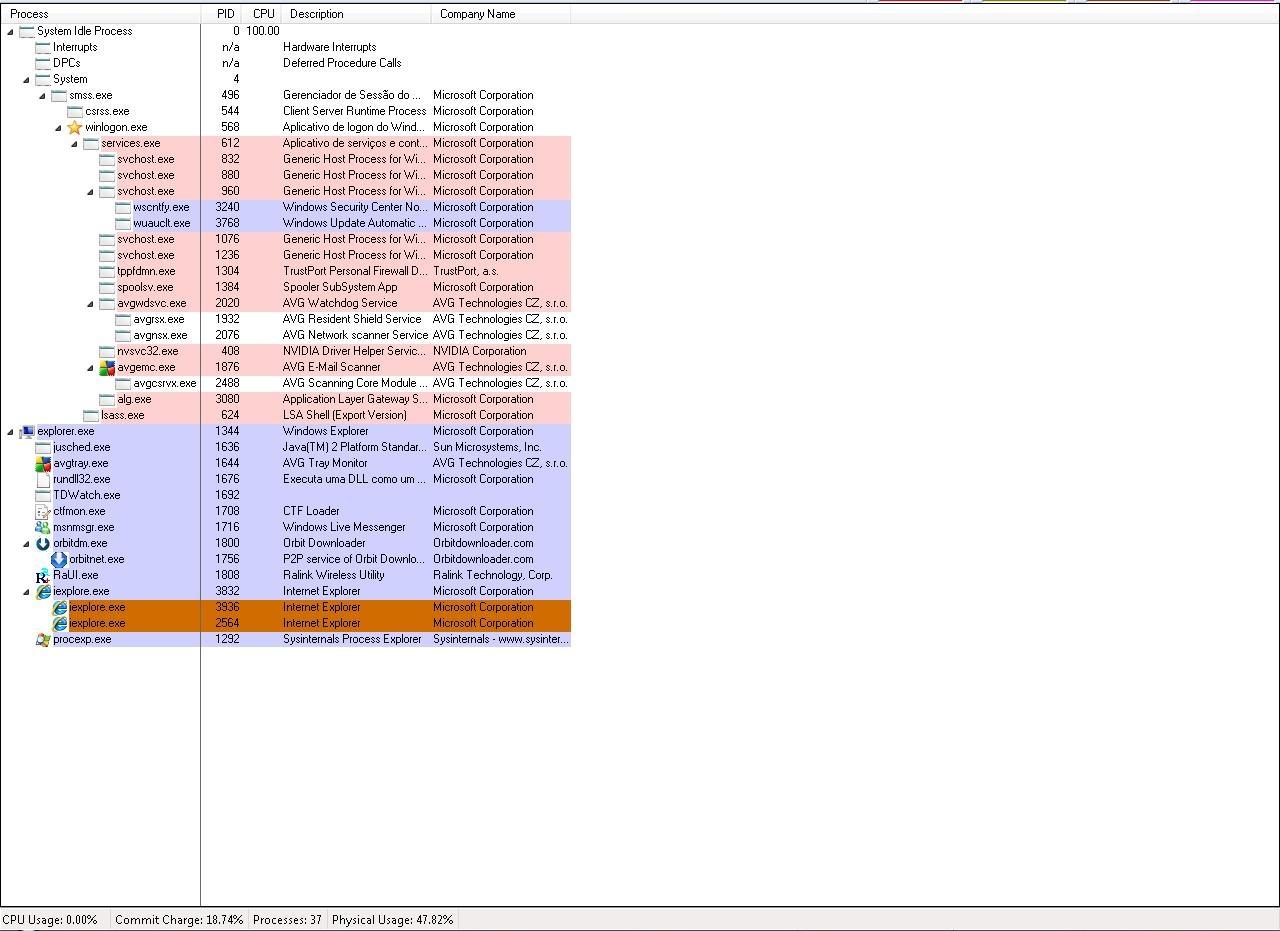
Task: Click the rundll32.exe document icon
Action: [x=43, y=479]
